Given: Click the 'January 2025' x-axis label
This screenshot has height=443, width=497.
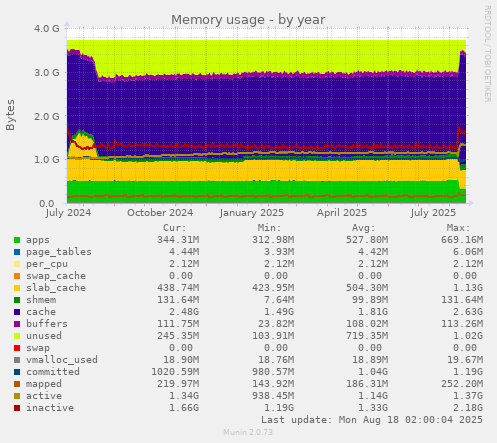Looking at the screenshot, I should [252, 213].
